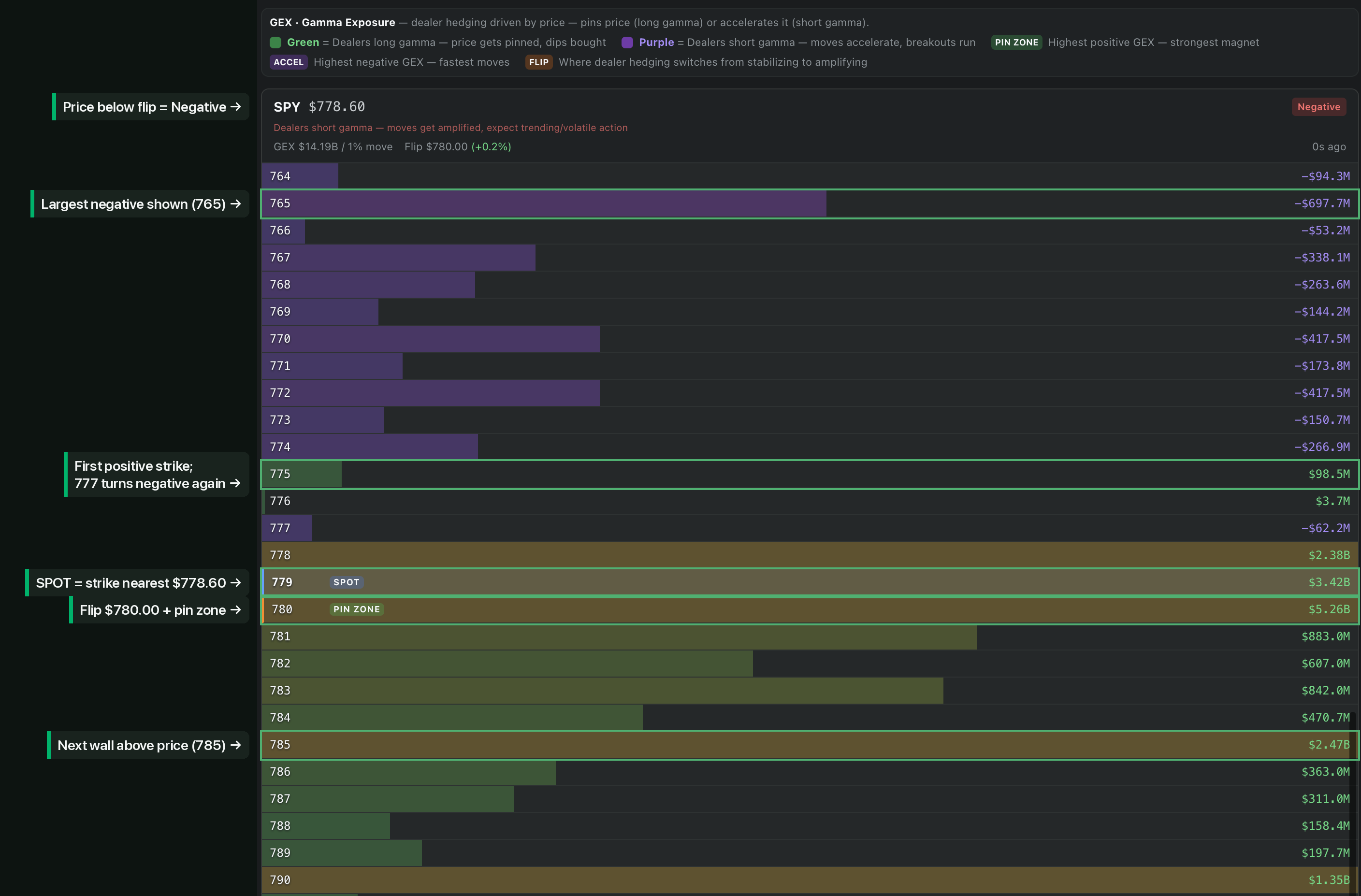Click the strike label 770
Screen dimensions: 1361x896
point(280,339)
